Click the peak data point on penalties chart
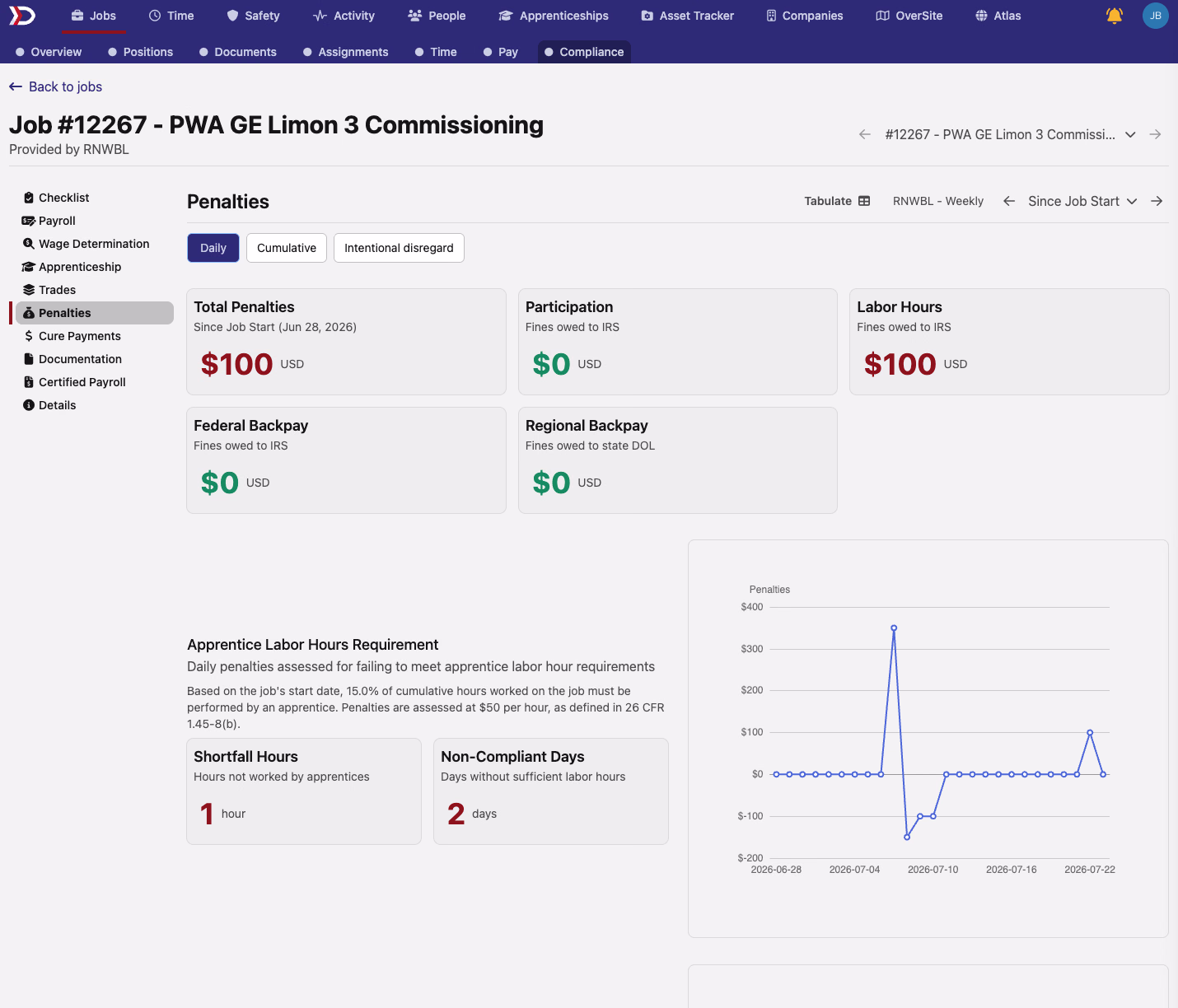Screen dimensions: 1178x1008 894,628
